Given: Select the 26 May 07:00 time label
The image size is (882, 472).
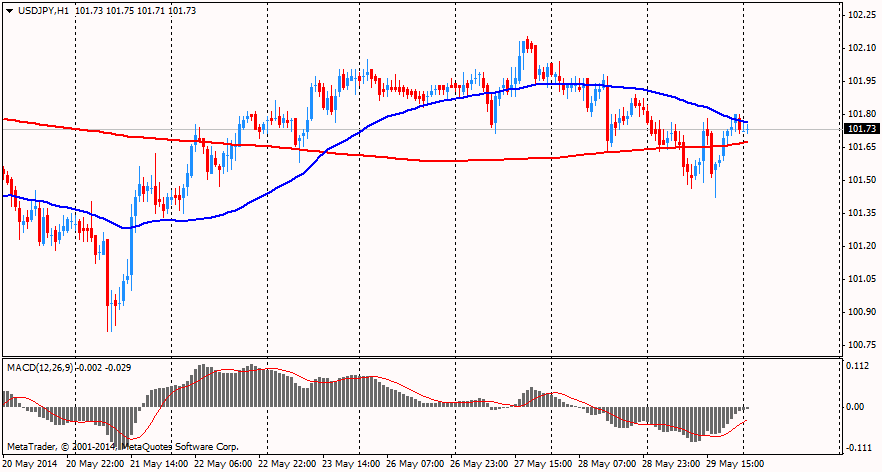Looking at the screenshot, I should pos(416,464).
